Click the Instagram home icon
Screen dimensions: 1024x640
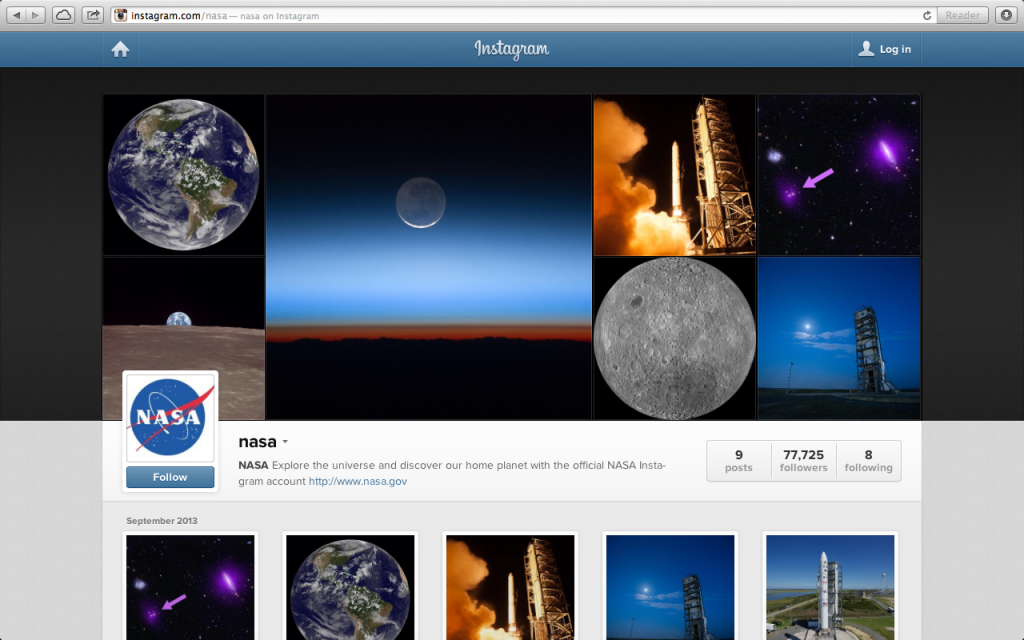(120, 48)
